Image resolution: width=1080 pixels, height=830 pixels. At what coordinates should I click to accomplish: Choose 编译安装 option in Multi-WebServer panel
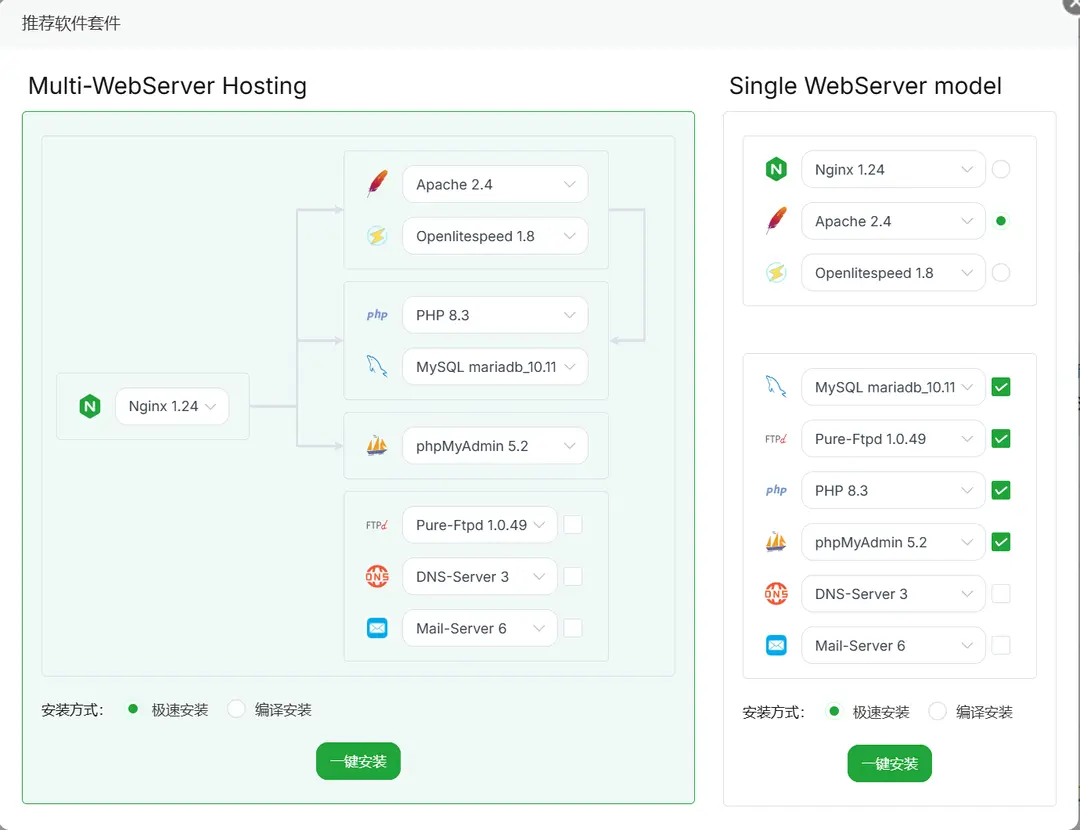point(237,709)
